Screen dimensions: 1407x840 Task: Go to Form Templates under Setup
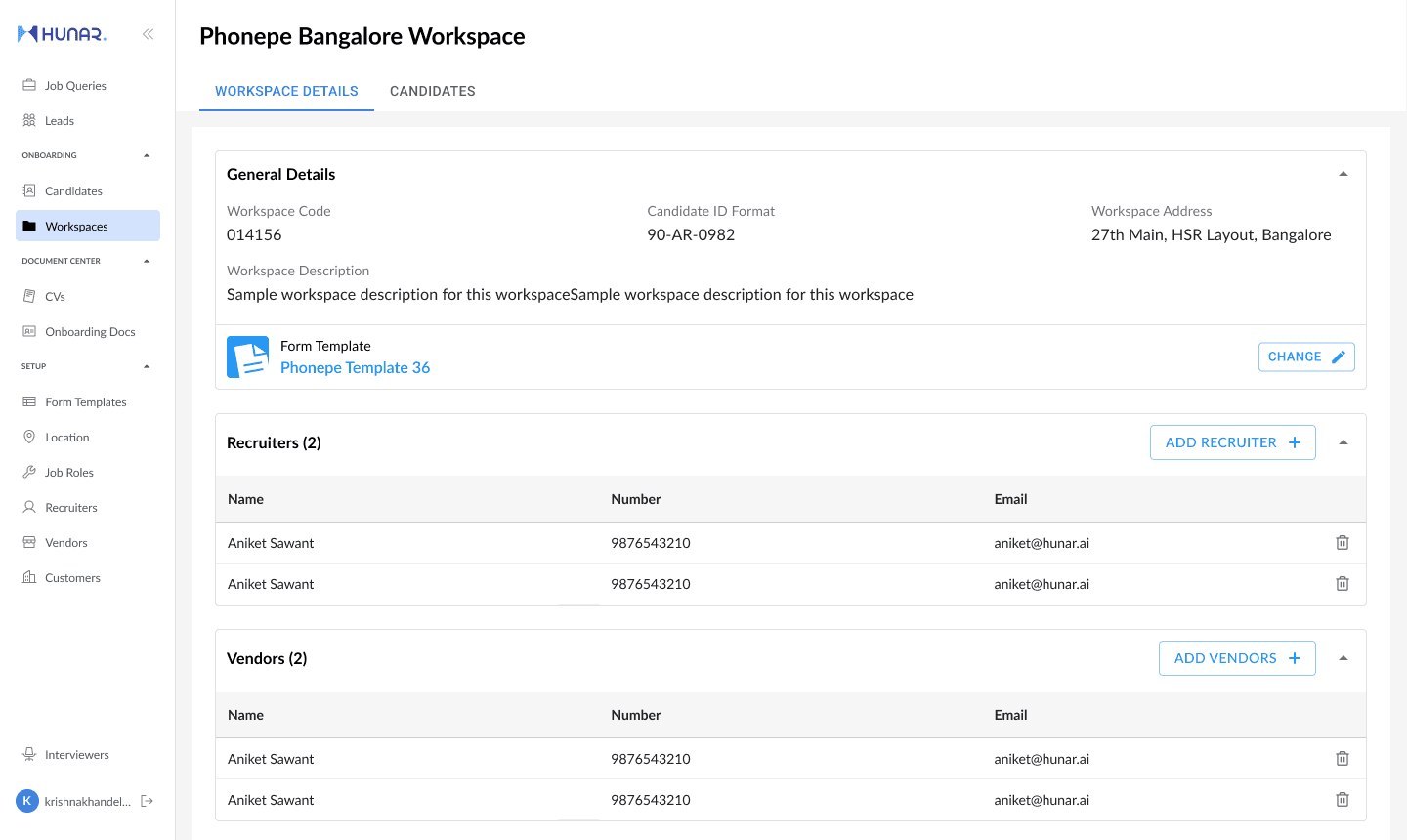pos(88,402)
